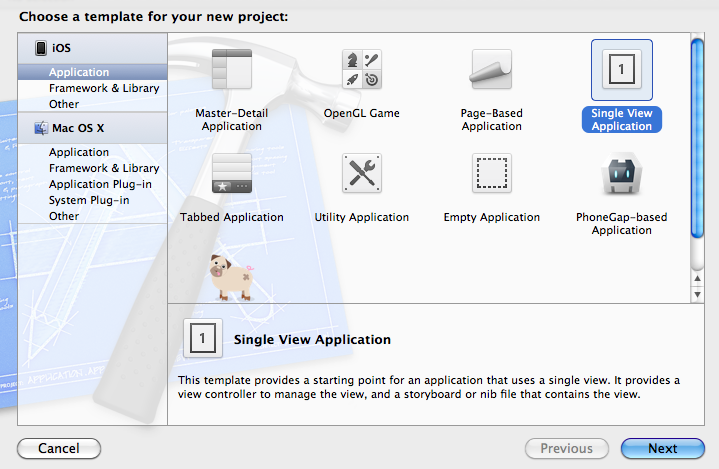Select the Master-Detail Application template icon
719x469 pixels.
pyautogui.click(x=232, y=69)
